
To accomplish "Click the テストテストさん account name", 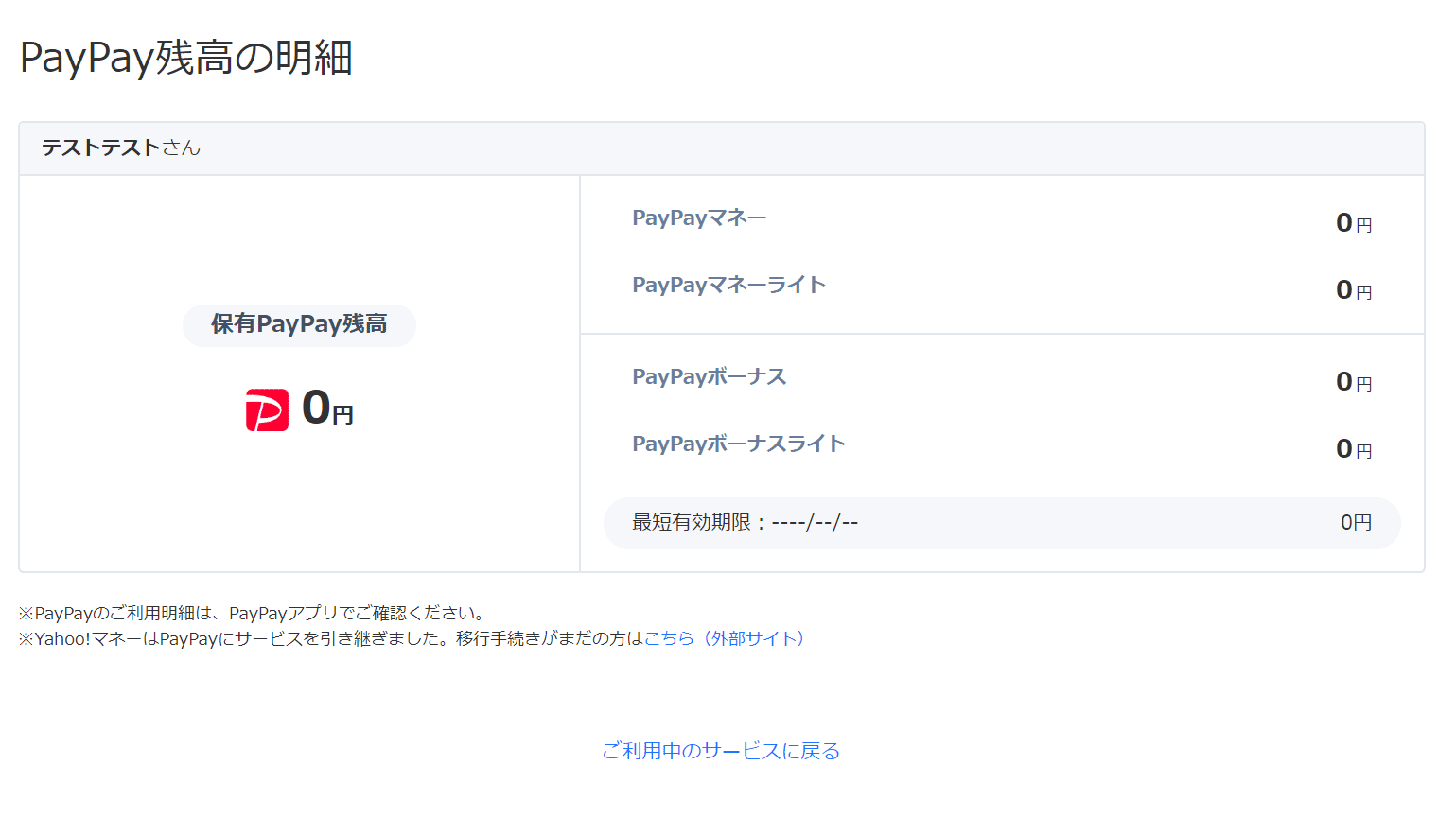I will (x=121, y=148).
